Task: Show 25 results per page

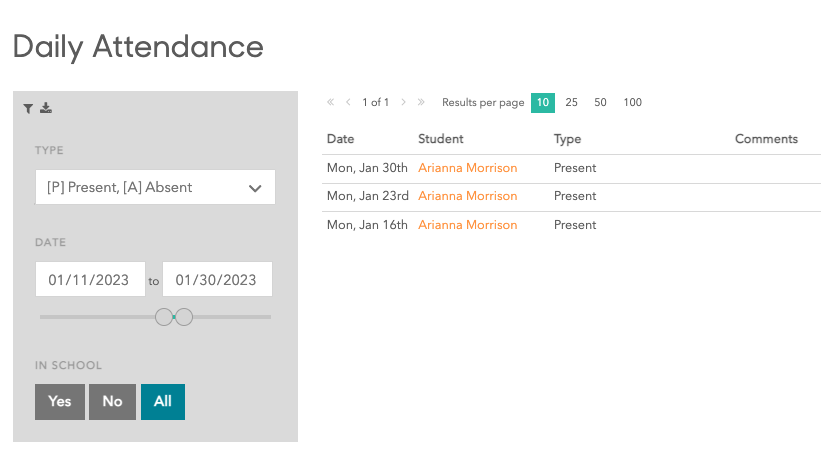Action: (571, 102)
